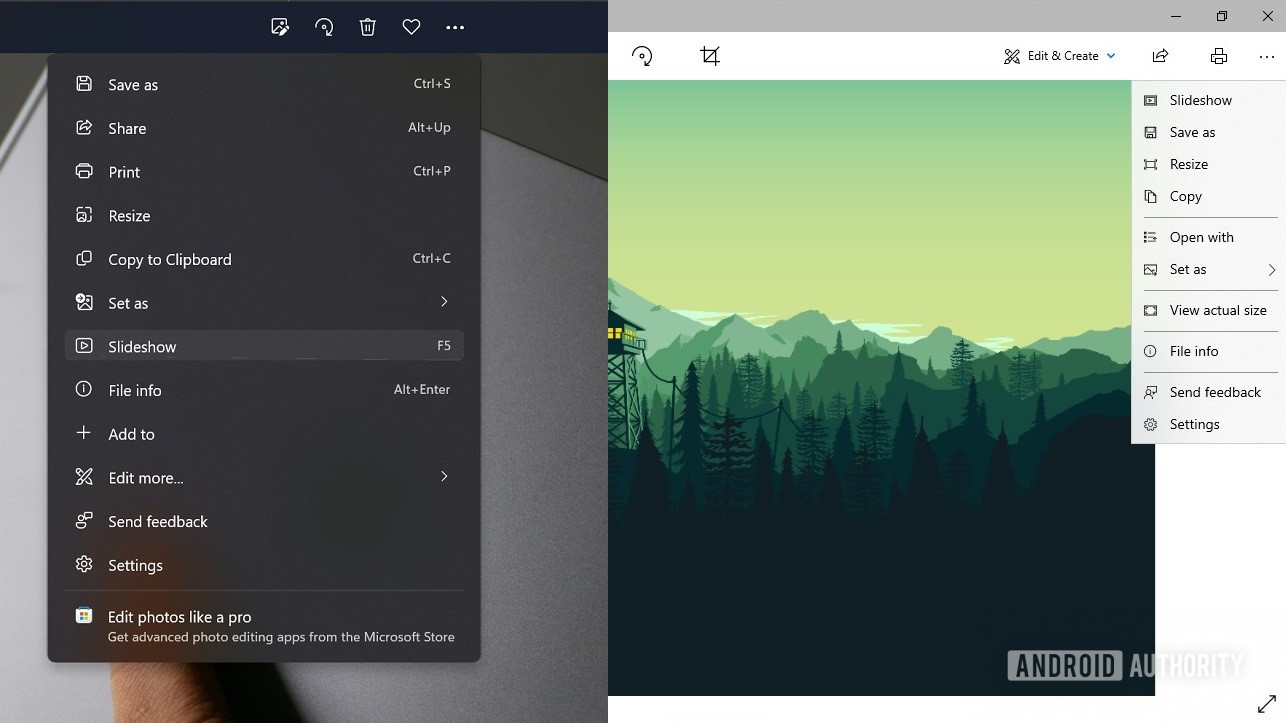Select Open with in the light menu
The image size is (1286, 723).
1209,237
